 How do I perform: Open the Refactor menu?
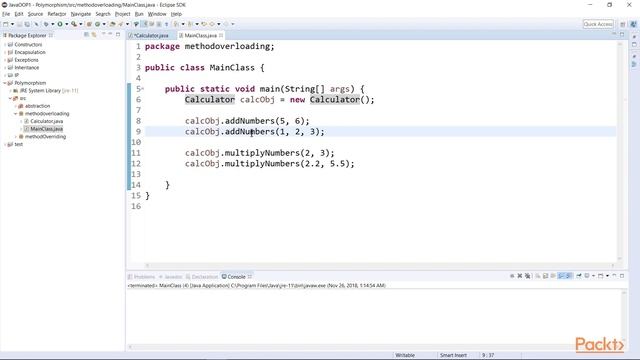[57, 14]
